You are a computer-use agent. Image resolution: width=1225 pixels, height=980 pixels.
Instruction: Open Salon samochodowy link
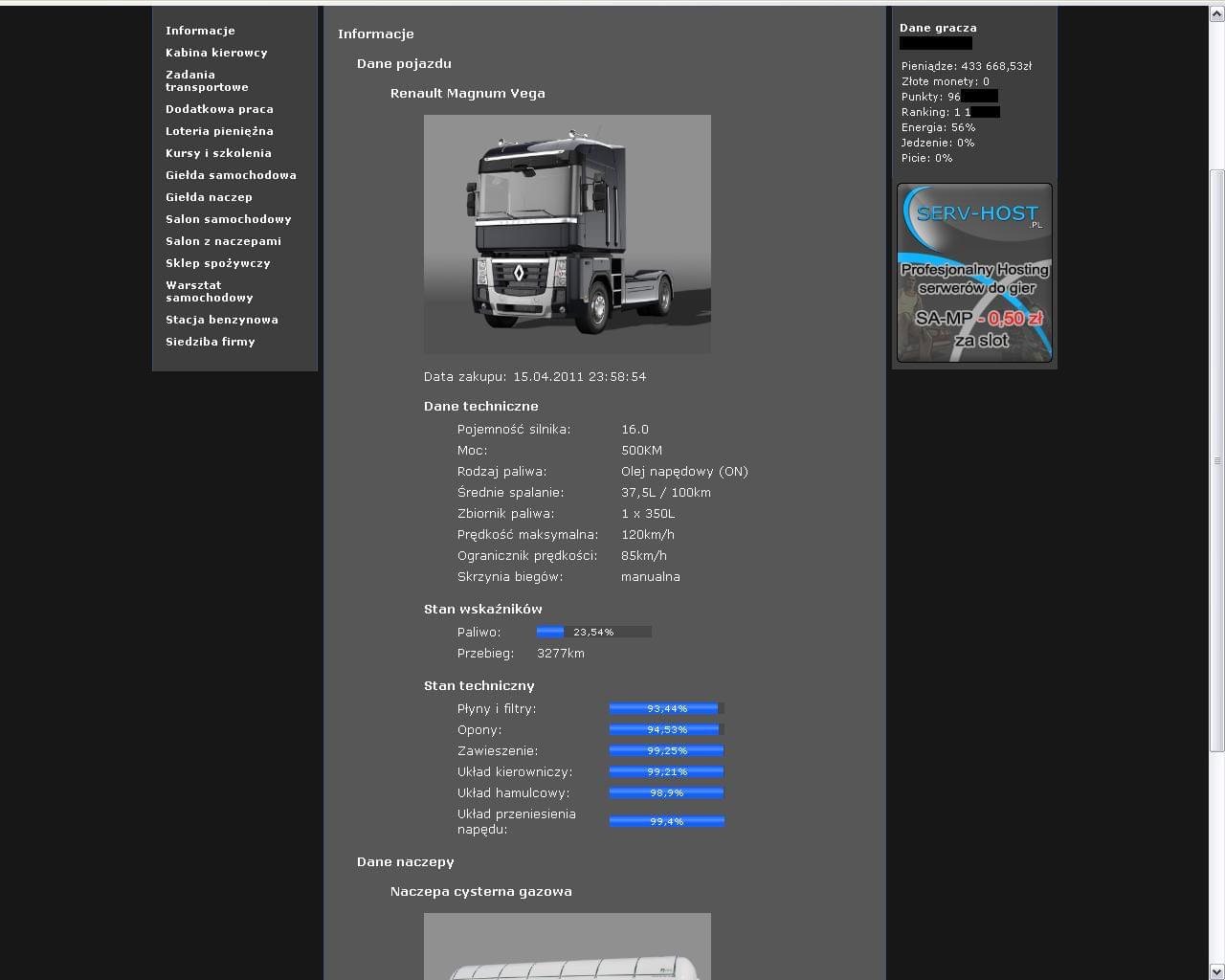coord(228,219)
